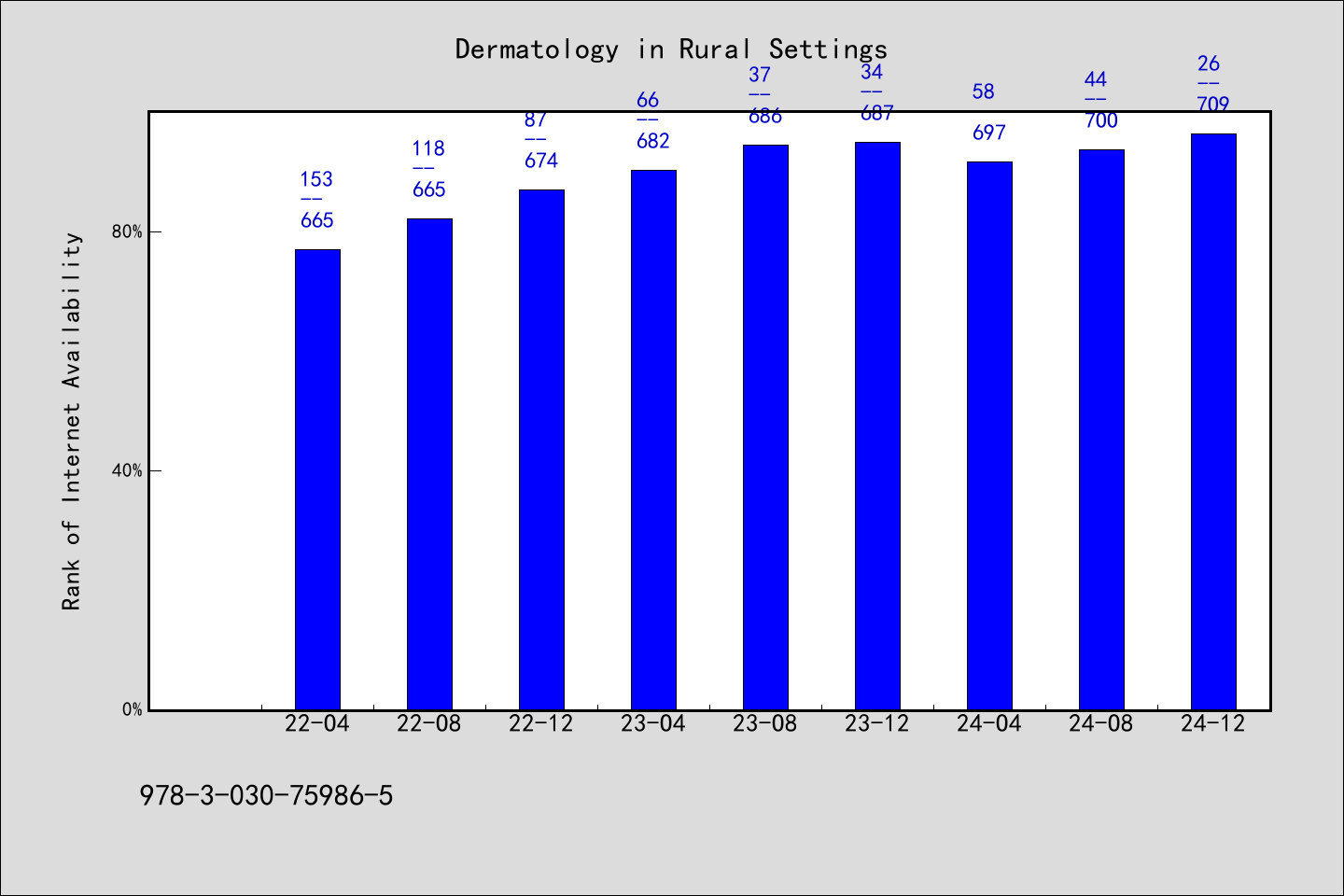
Task: Select the 24-04 x-axis label
Action: coord(989,724)
